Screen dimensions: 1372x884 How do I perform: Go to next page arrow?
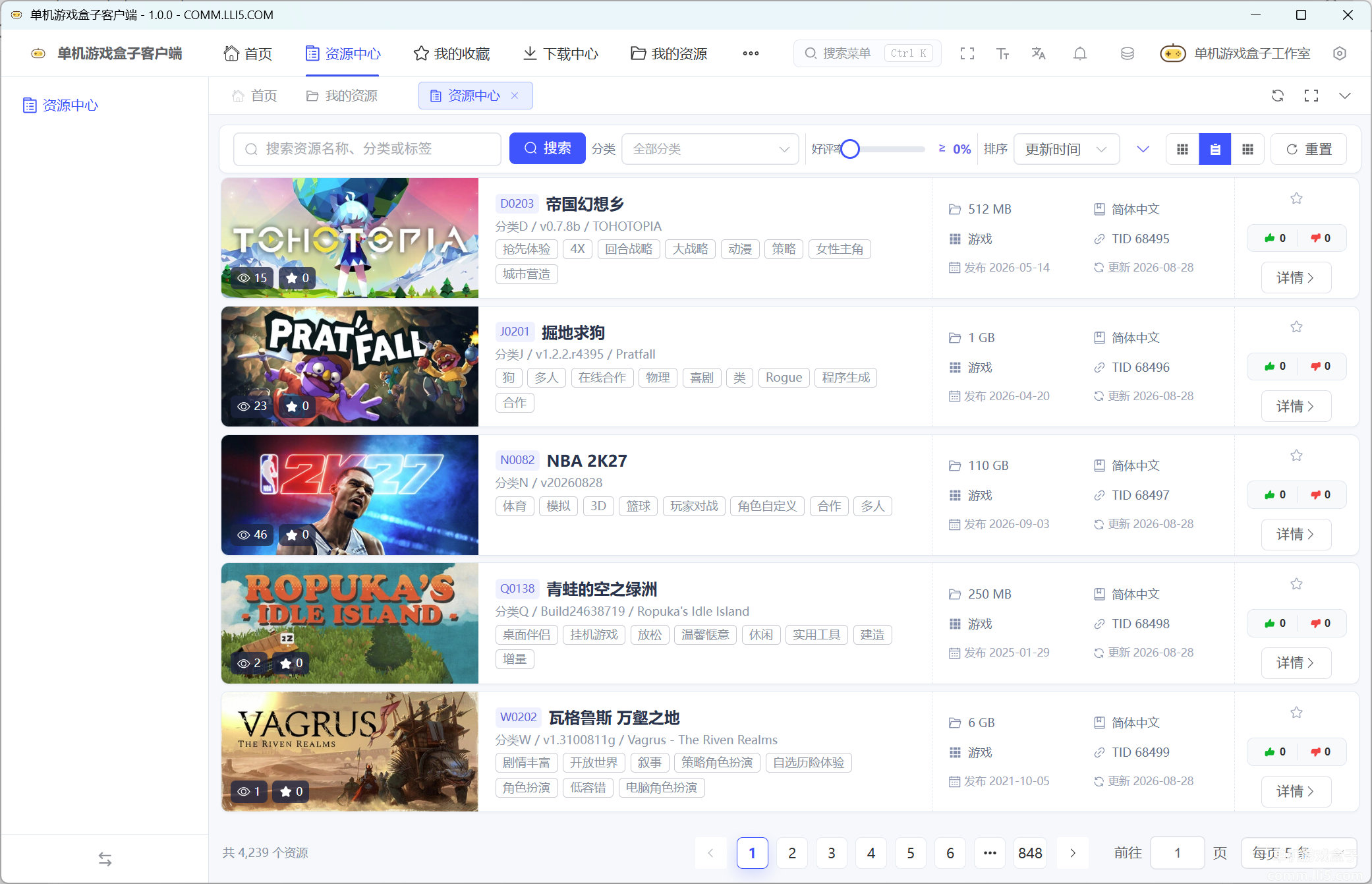point(1073,853)
